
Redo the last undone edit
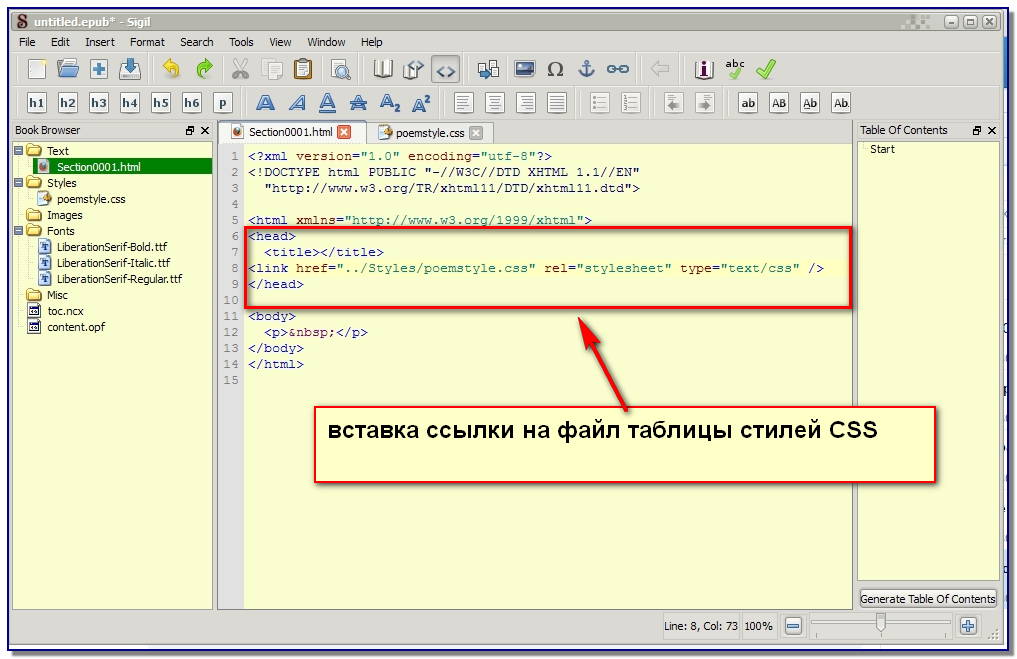pyautogui.click(x=204, y=69)
